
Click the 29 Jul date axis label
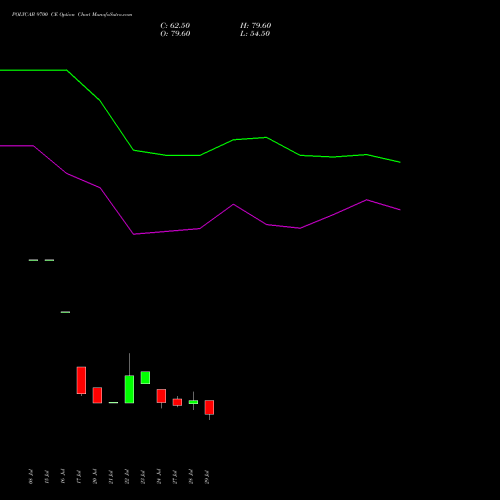pos(207,477)
